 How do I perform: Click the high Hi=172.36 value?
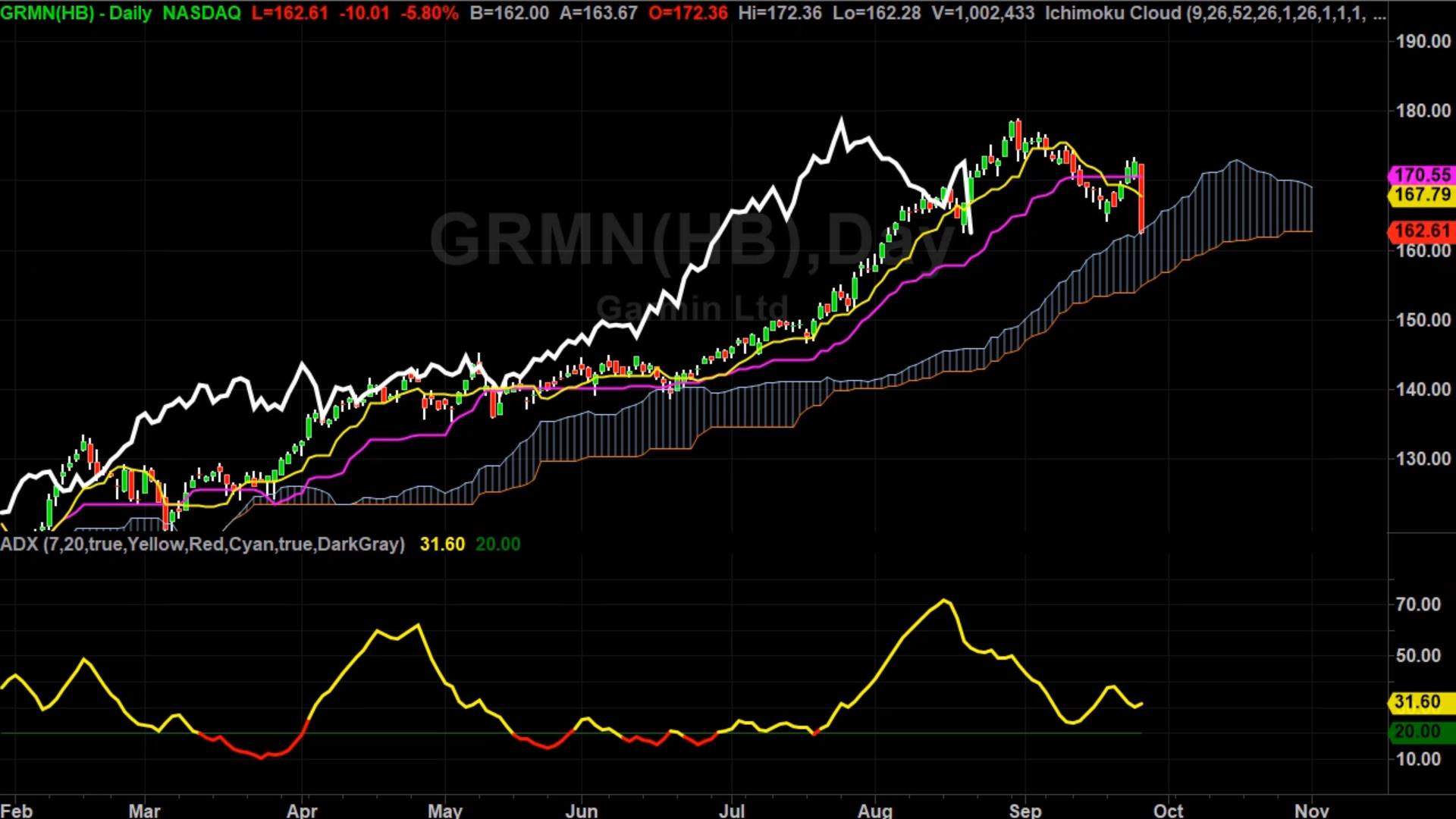[780, 13]
